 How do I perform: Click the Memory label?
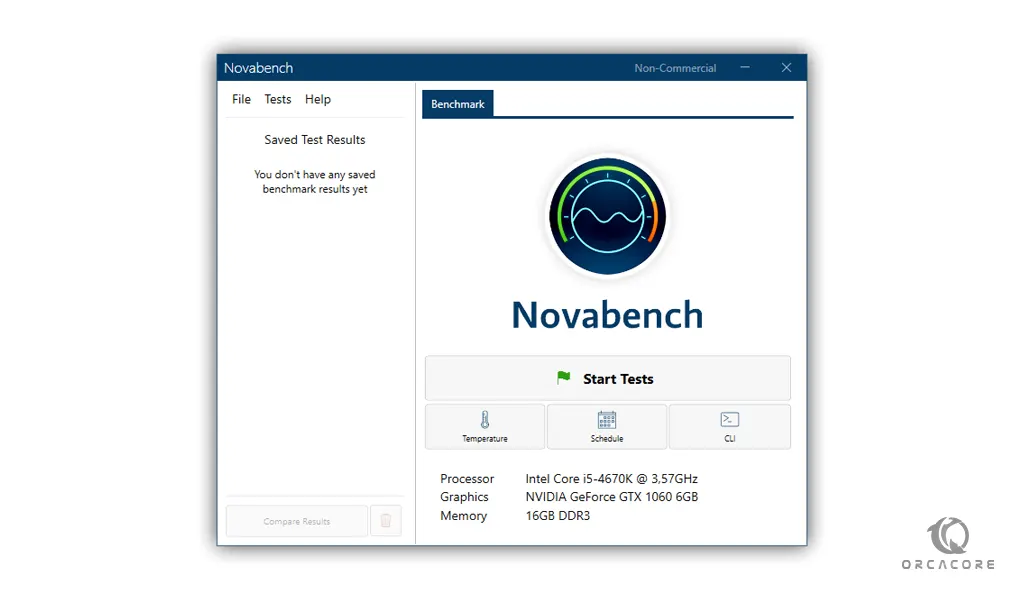464,516
